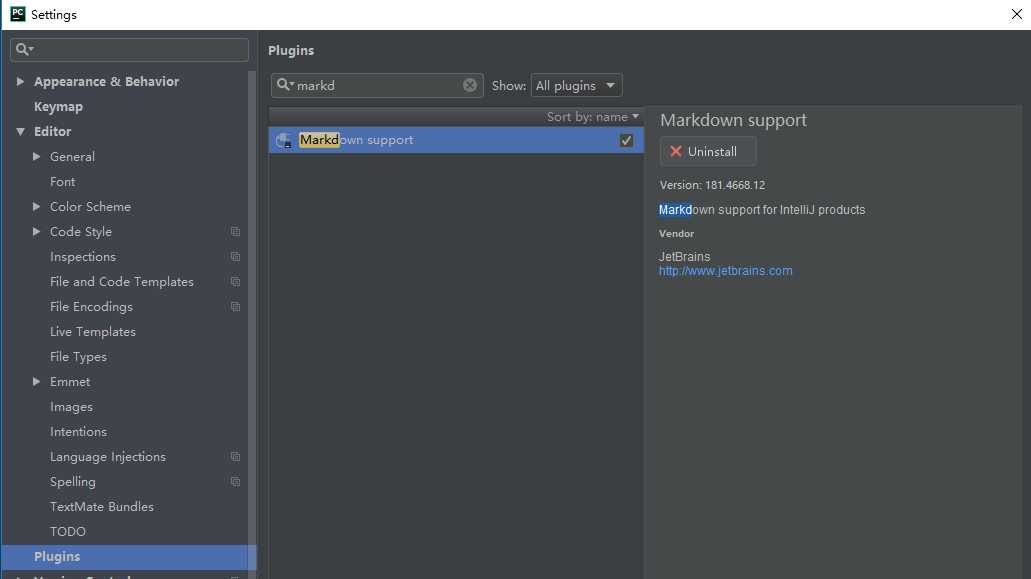This screenshot has height=579, width=1031.
Task: Click the JetBrains vendor name
Action: coord(684,256)
